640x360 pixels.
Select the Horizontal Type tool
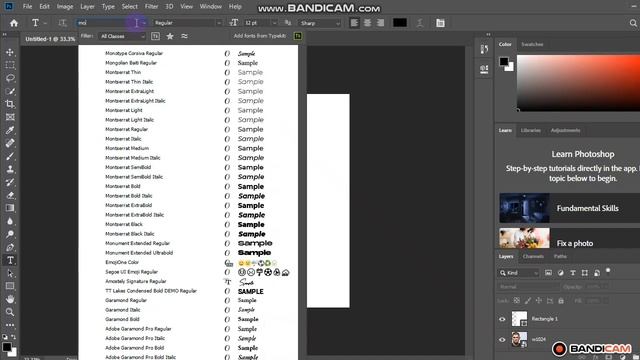(10, 260)
